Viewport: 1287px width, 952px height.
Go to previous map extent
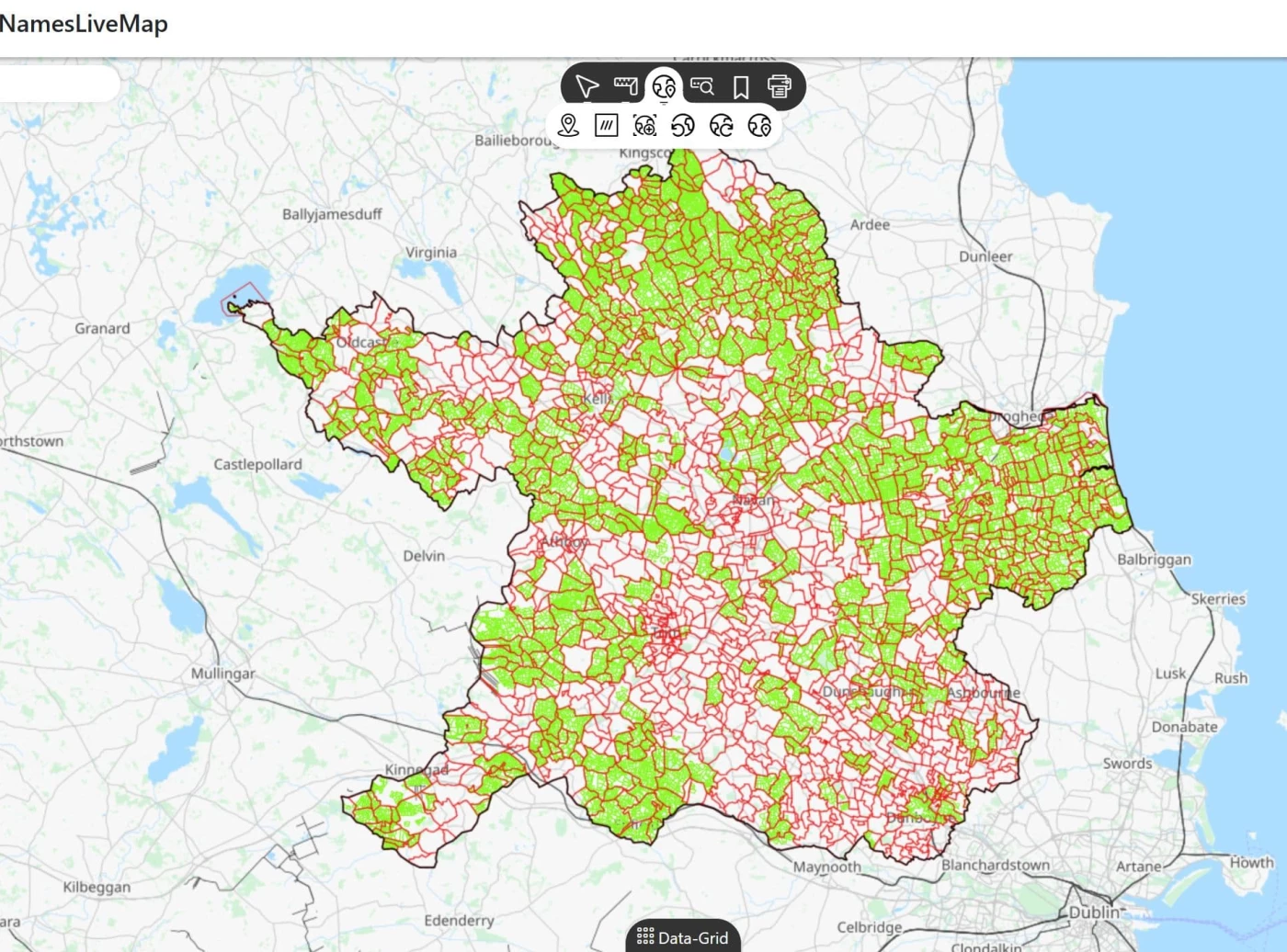pos(683,125)
